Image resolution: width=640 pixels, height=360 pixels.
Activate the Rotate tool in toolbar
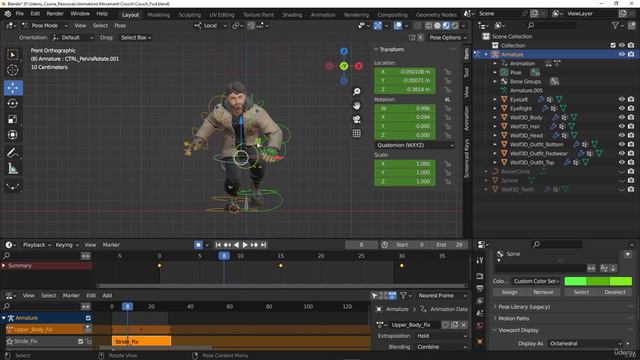[x=13, y=104]
